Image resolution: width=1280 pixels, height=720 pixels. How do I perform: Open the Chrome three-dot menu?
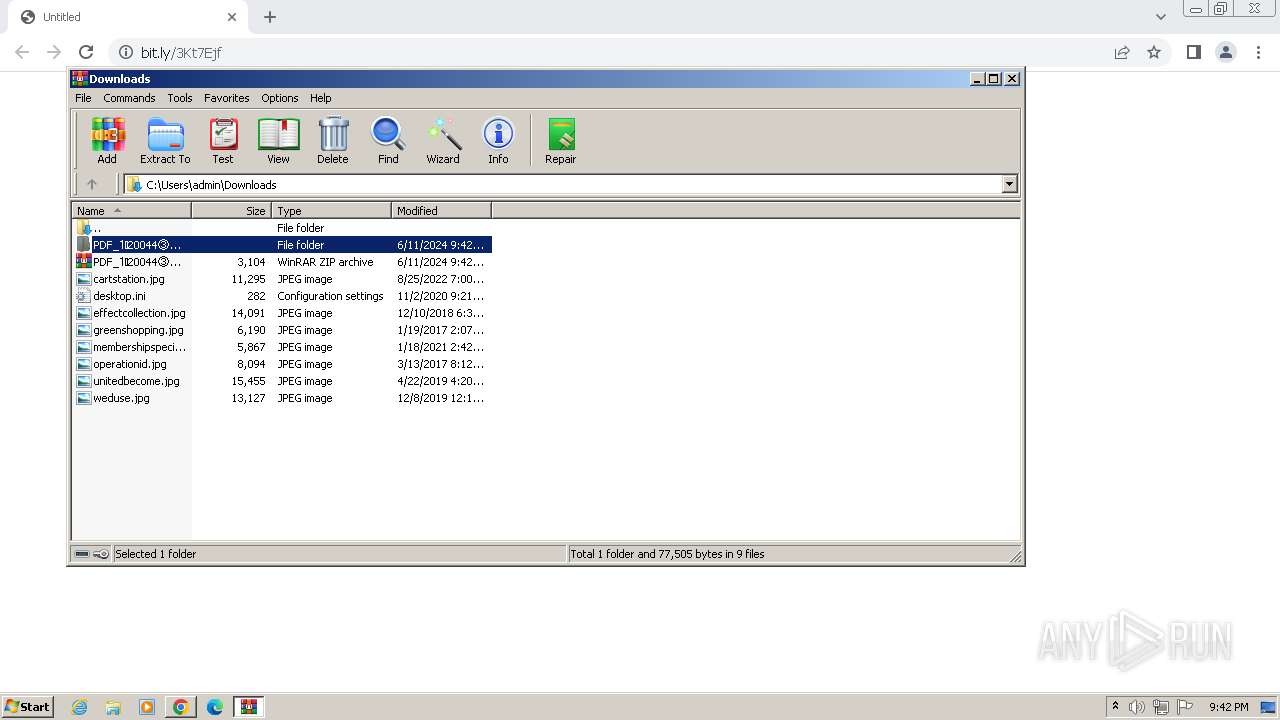coord(1259,52)
